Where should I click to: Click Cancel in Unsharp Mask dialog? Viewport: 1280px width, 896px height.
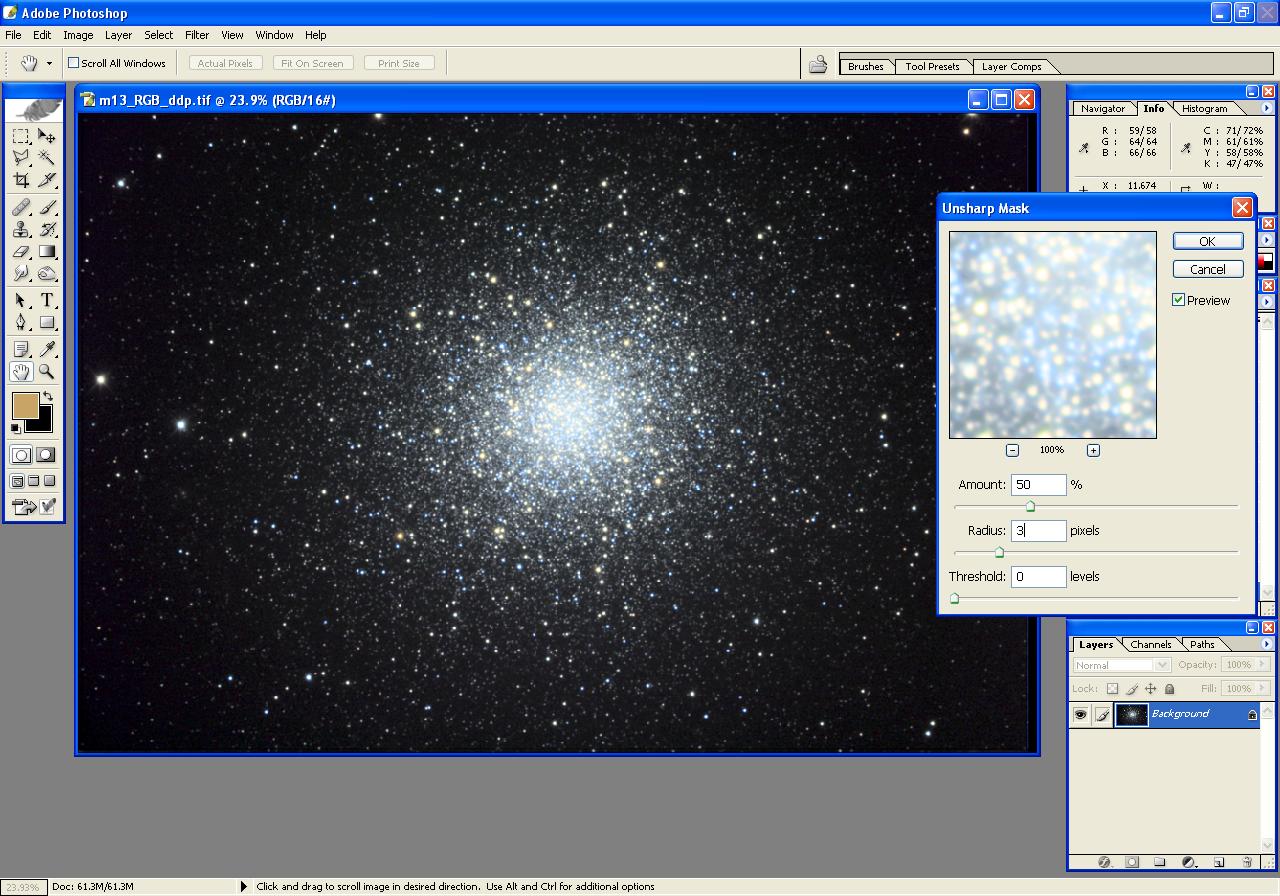click(1207, 269)
